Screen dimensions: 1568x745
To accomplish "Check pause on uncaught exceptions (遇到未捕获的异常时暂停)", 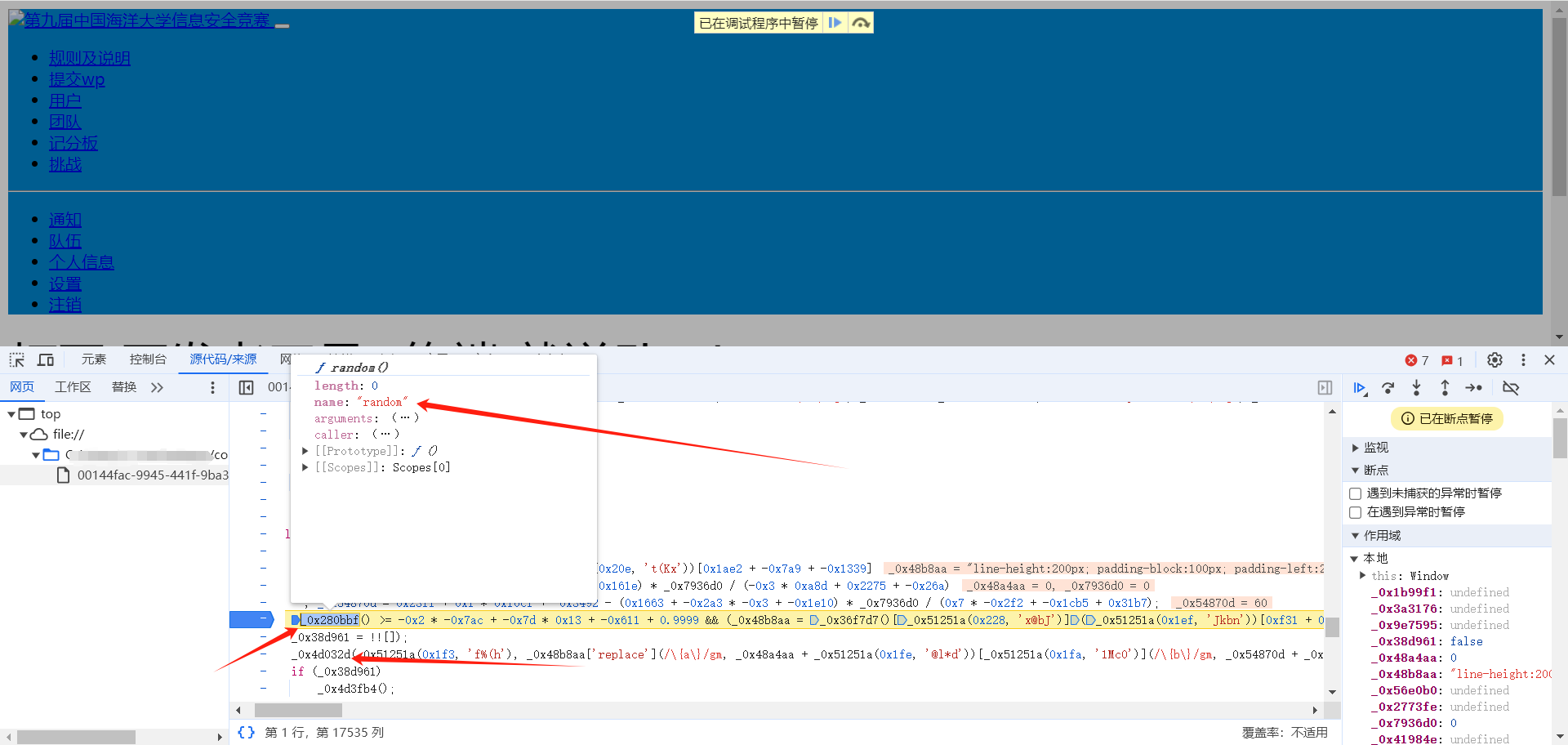I will tap(1356, 493).
